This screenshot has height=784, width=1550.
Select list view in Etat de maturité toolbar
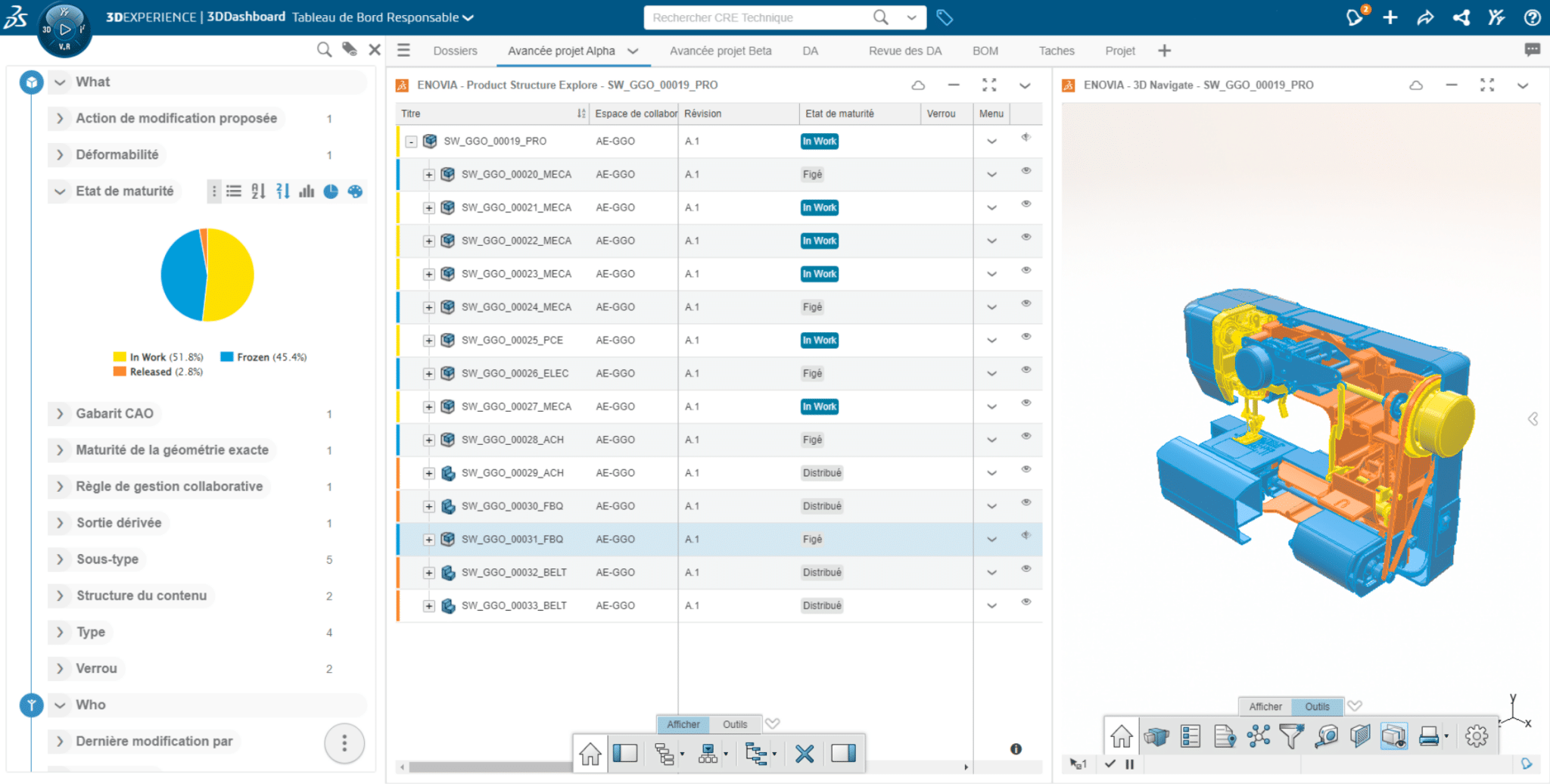tap(234, 191)
